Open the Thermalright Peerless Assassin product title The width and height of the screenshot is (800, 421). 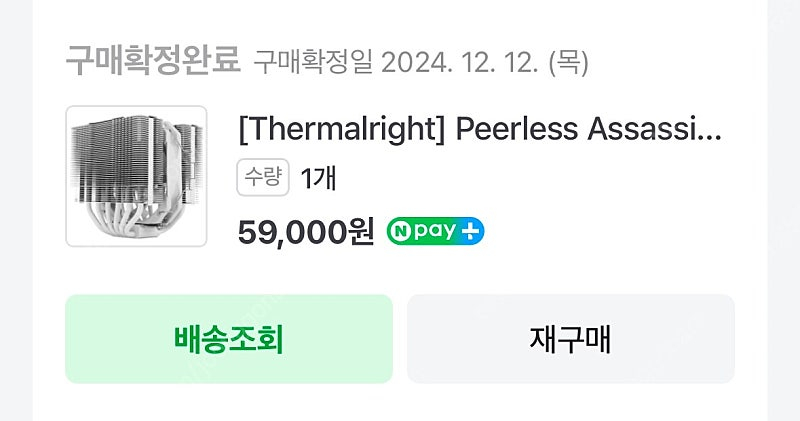pos(479,129)
